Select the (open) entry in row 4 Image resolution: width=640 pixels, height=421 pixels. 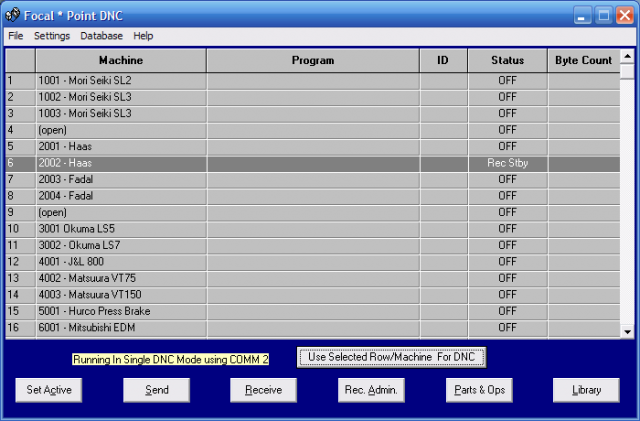121,130
